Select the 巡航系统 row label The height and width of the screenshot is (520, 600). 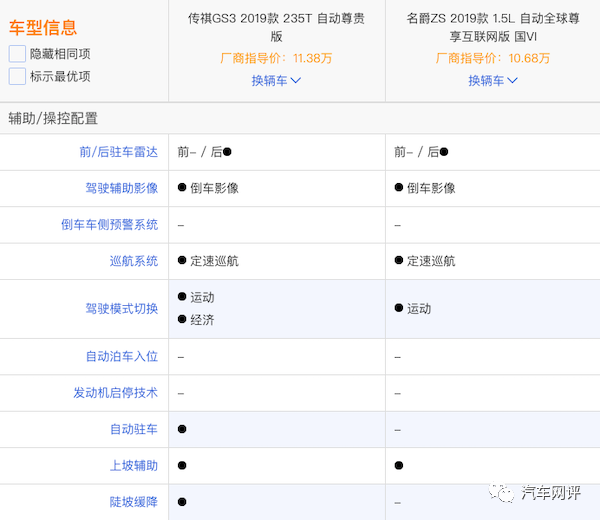[133, 261]
